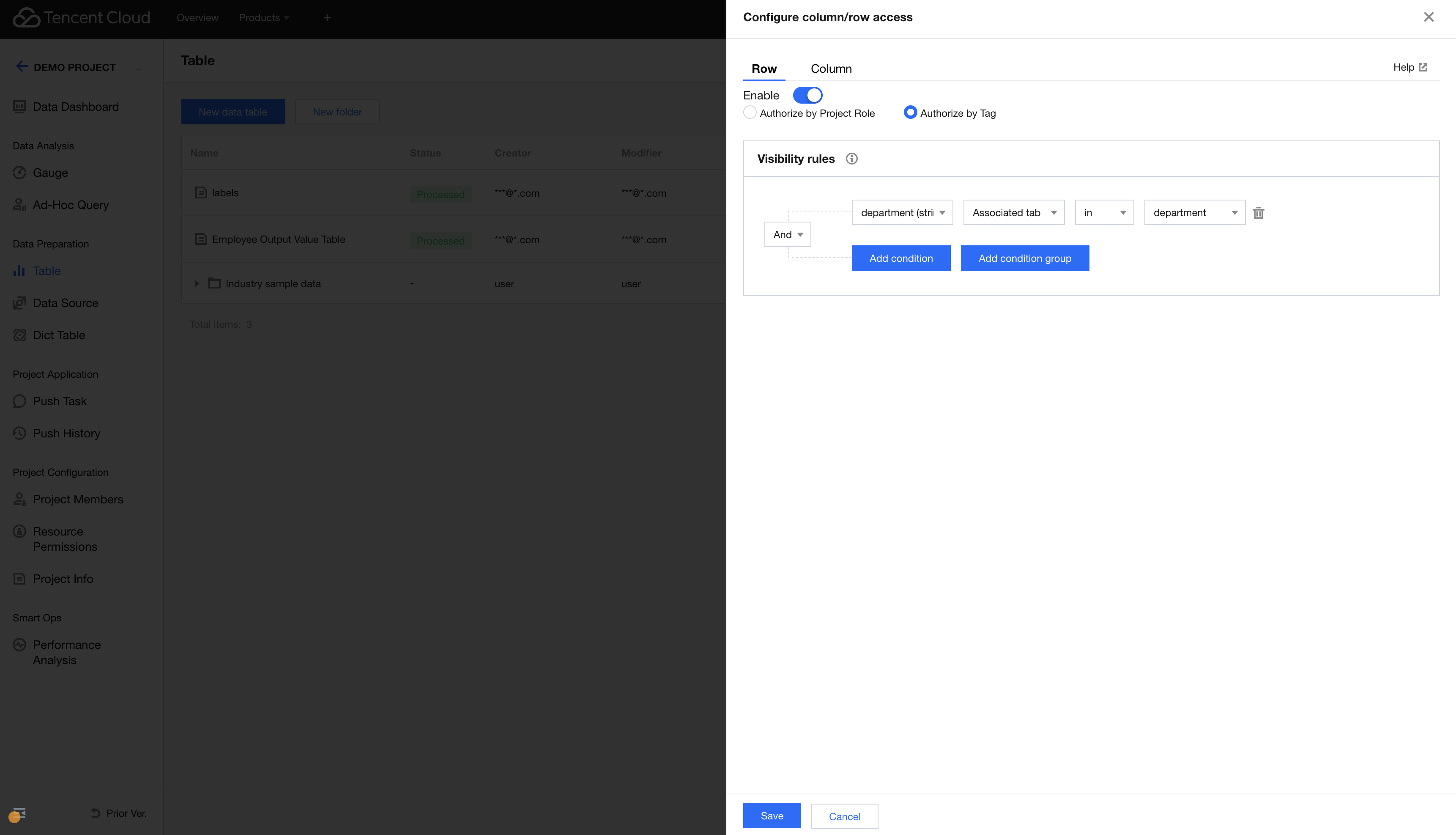Click the Visibility rules info icon
This screenshot has width=1456, height=835.
(x=851, y=159)
